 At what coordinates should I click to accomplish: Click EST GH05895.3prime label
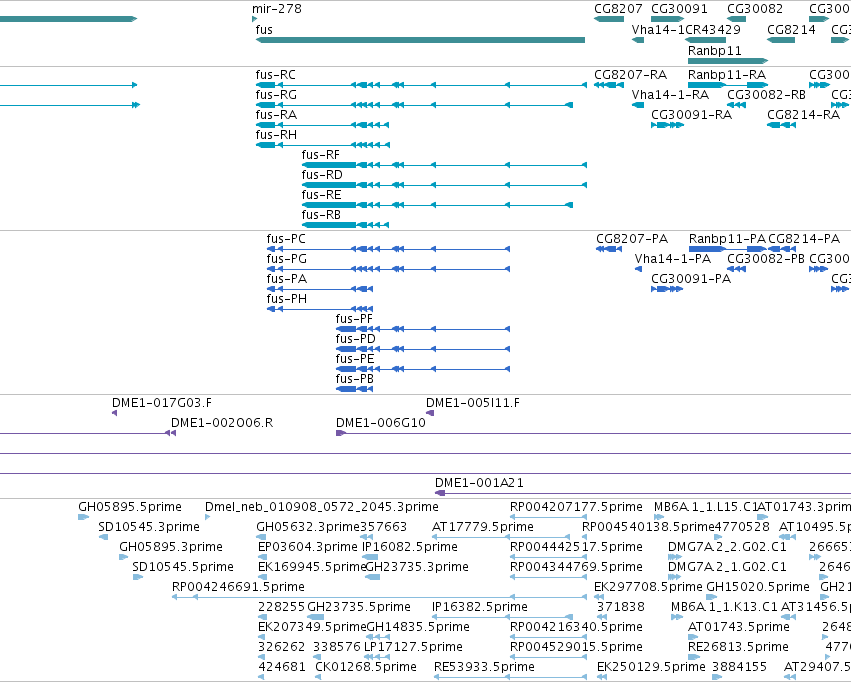coord(171,547)
